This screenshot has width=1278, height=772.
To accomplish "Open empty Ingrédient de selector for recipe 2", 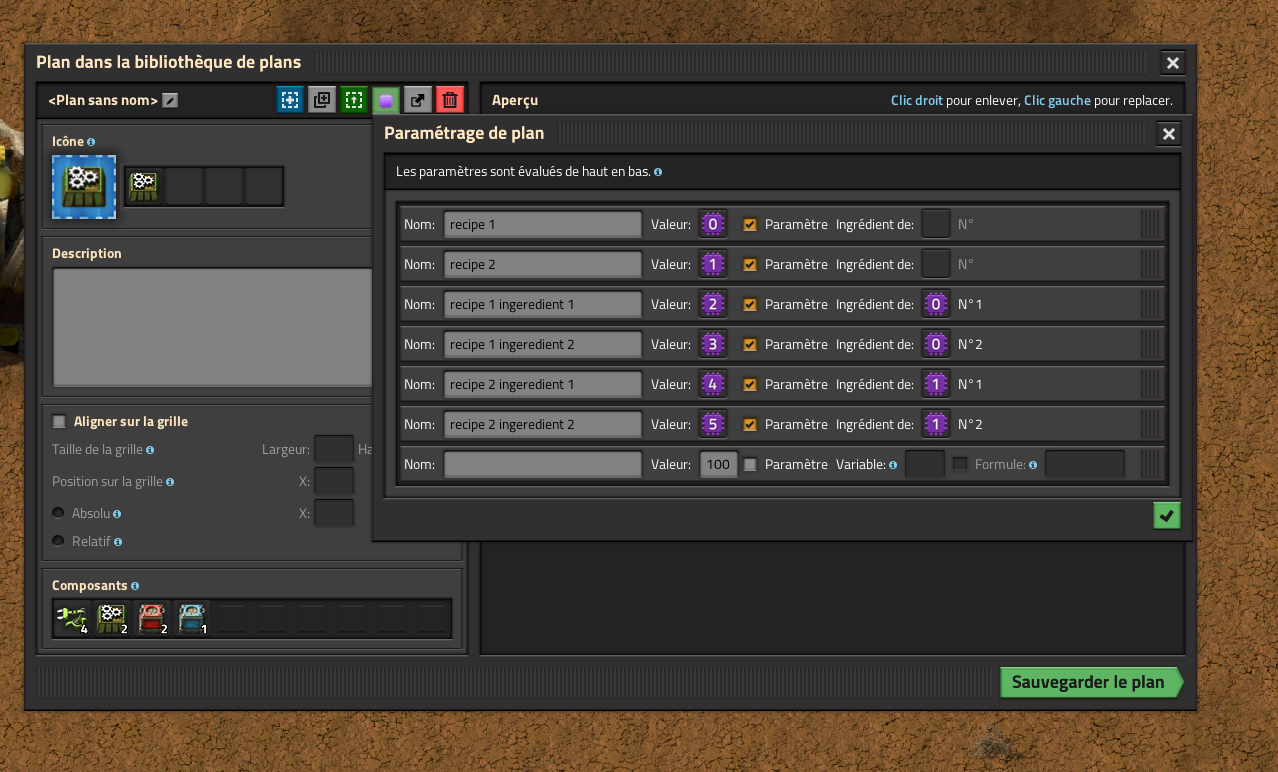I will (x=935, y=264).
